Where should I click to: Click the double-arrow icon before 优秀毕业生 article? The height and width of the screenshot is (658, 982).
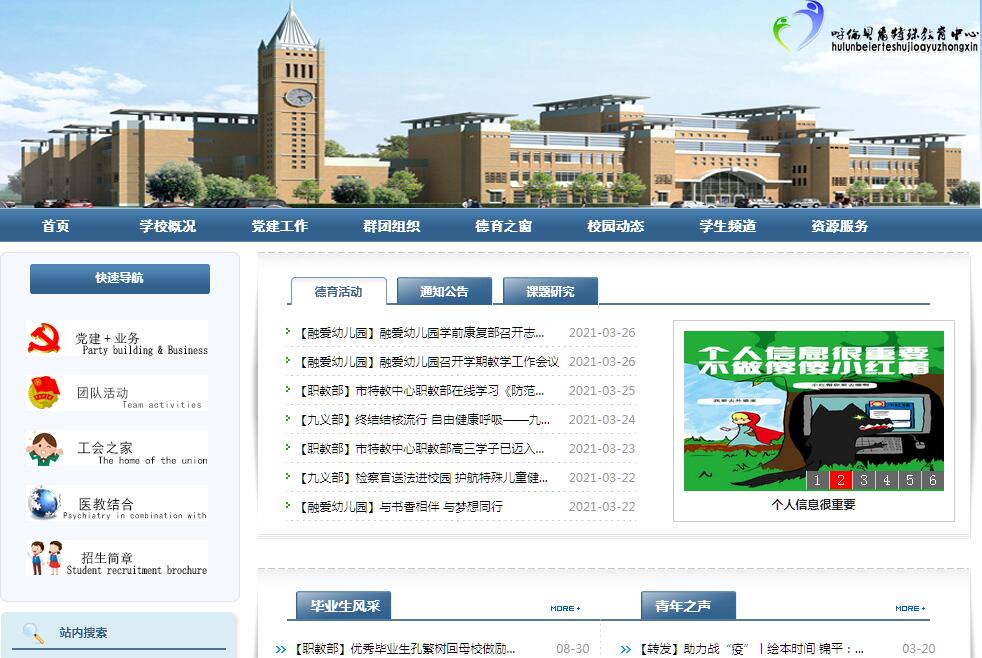tap(281, 649)
